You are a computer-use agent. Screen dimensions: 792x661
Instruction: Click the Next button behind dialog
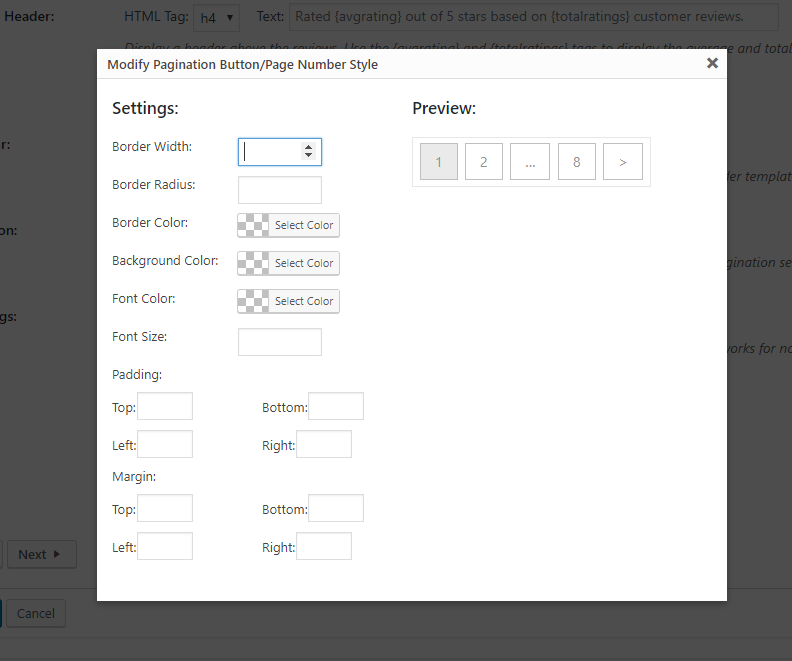[x=42, y=554]
